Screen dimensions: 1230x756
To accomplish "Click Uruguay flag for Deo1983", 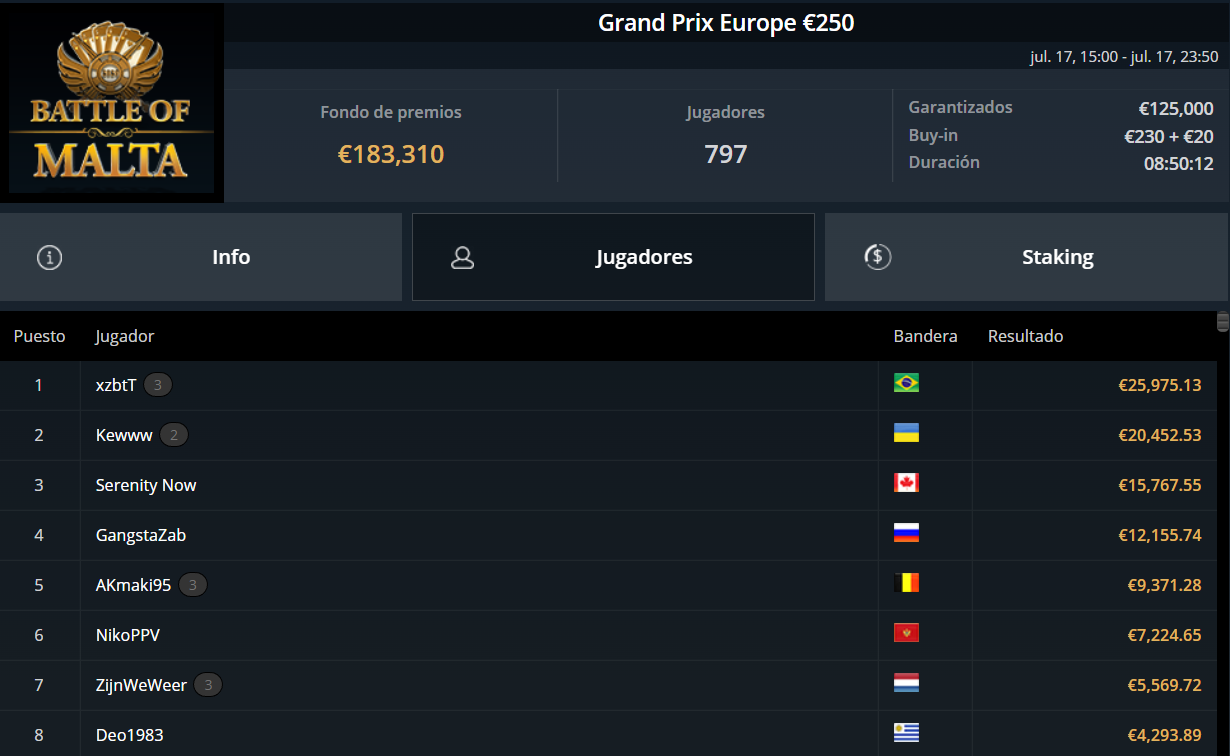I will coord(906,733).
